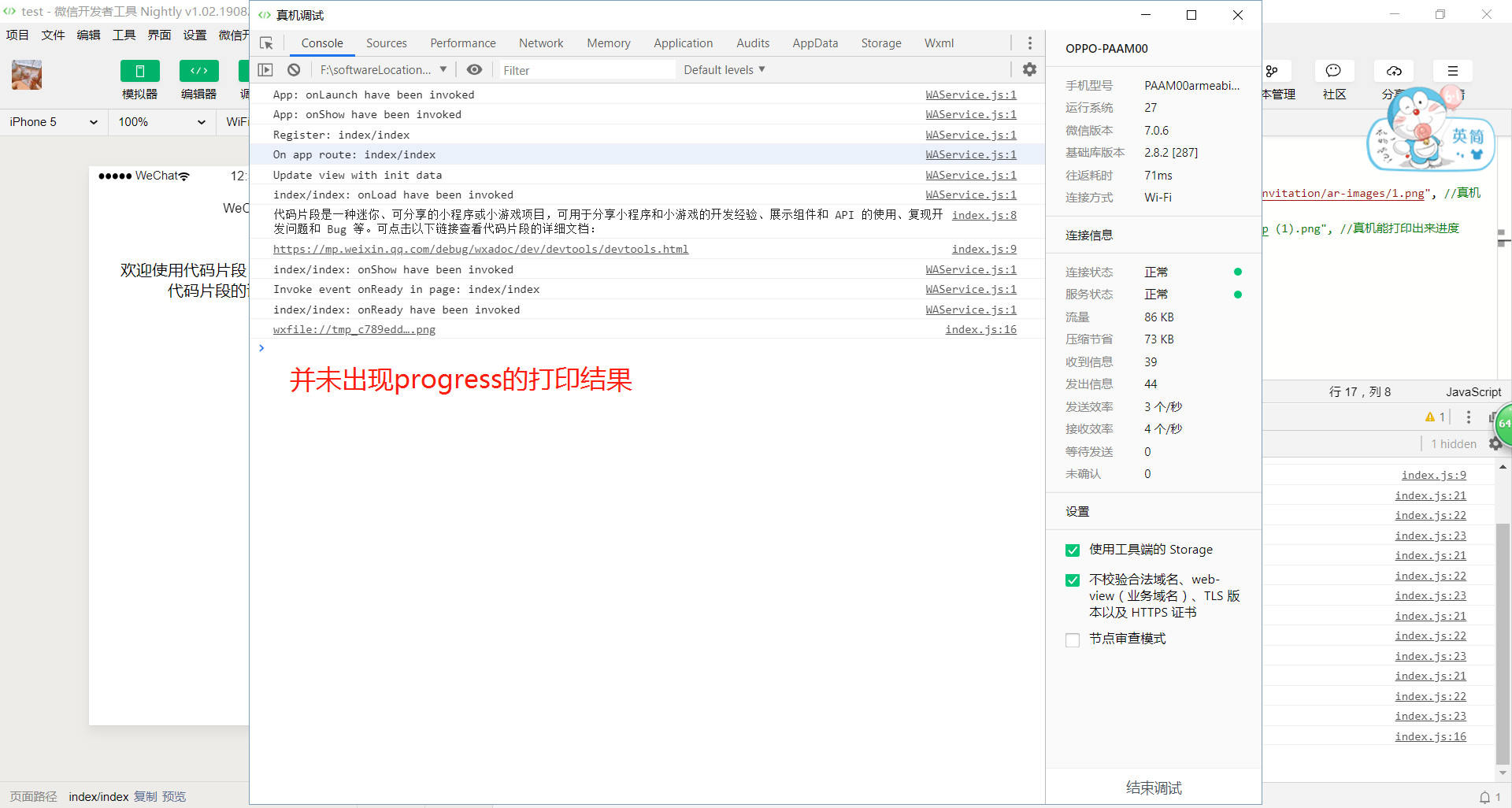The width and height of the screenshot is (1512, 808).
Task: Check the 节点审查模式 checkbox
Action: point(1073,640)
